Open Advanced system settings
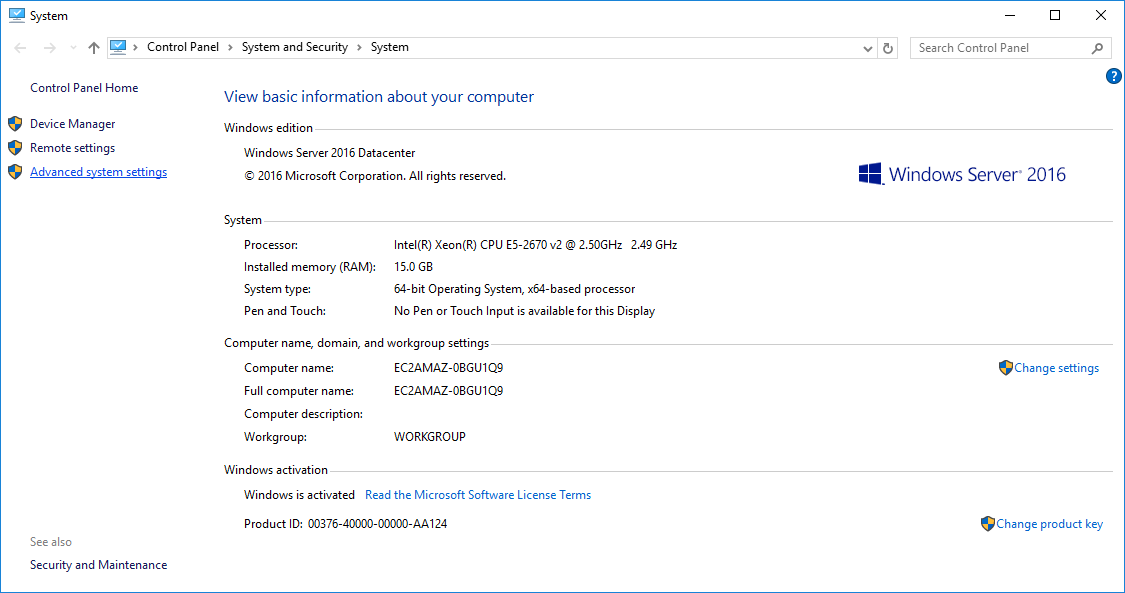Screen dimensions: 1125x593 pos(98,171)
